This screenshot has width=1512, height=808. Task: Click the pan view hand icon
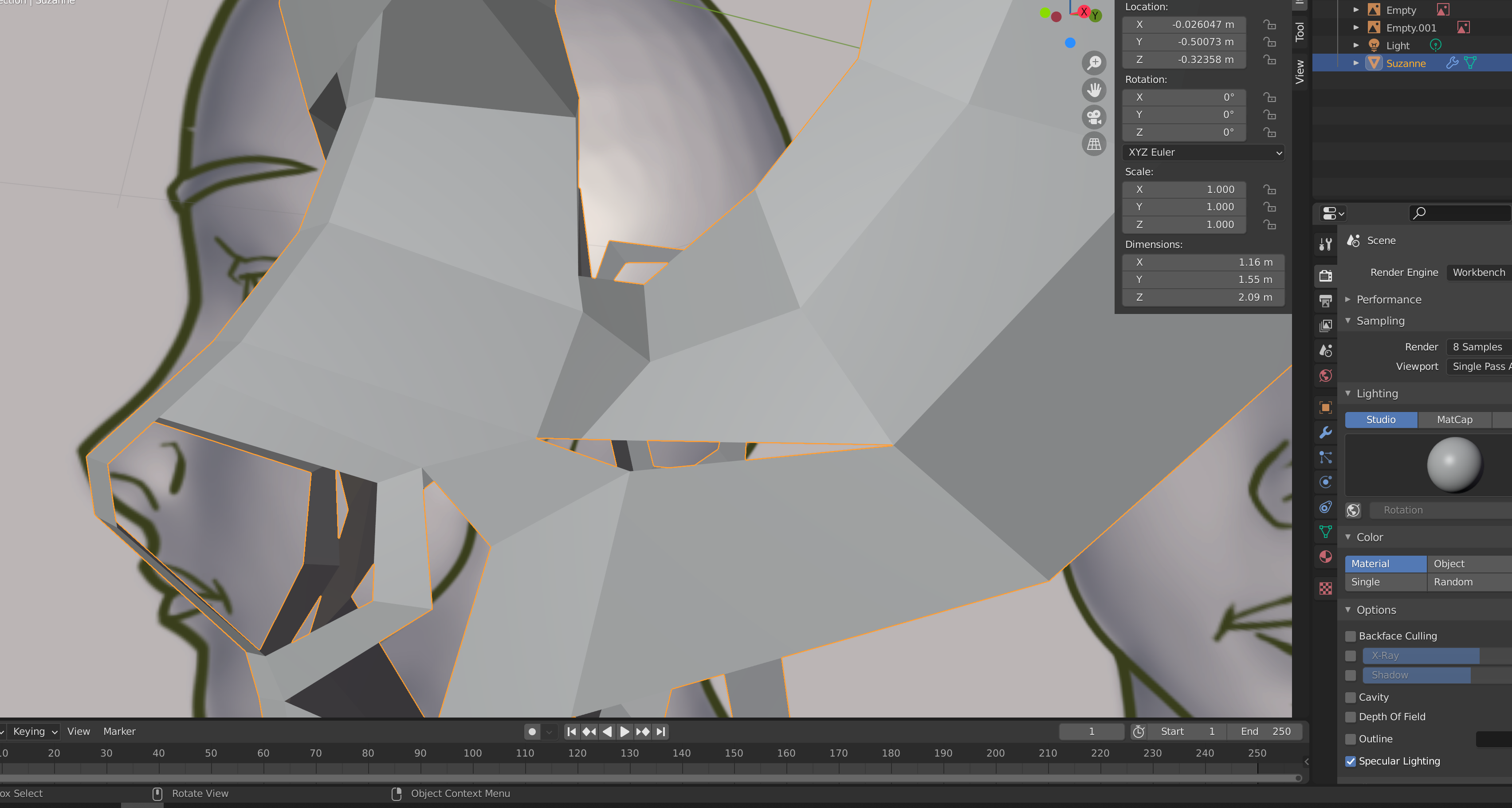[1094, 90]
